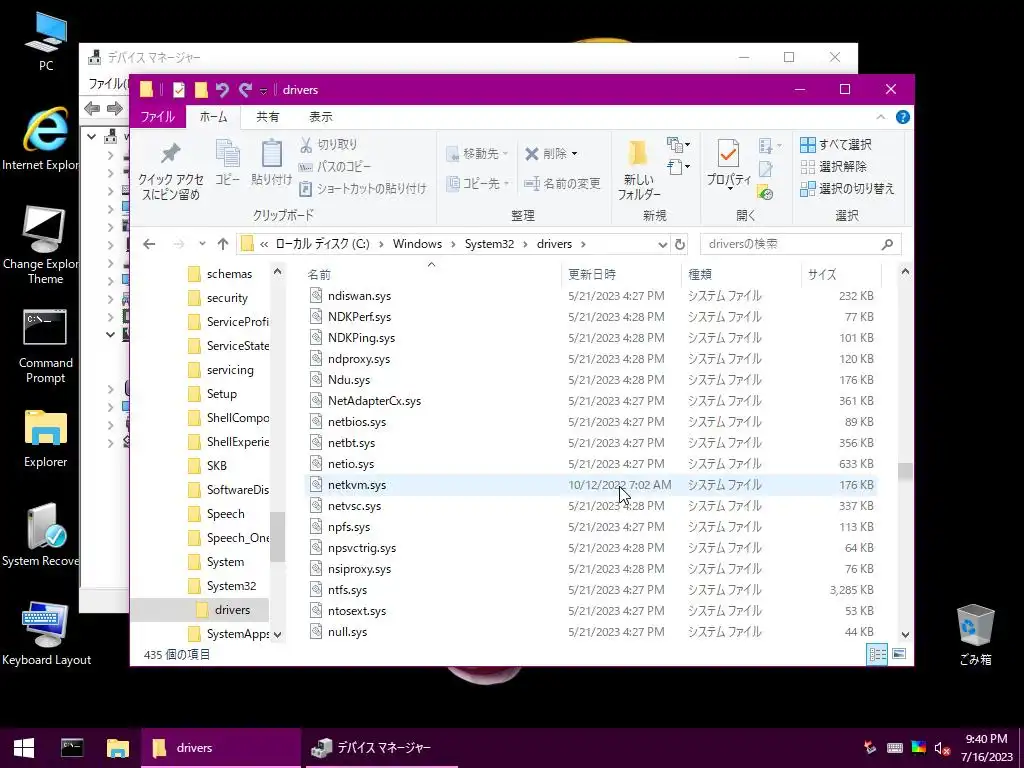Switch to Device Manager taskbar button
The width and height of the screenshot is (1024, 768).
(379, 748)
